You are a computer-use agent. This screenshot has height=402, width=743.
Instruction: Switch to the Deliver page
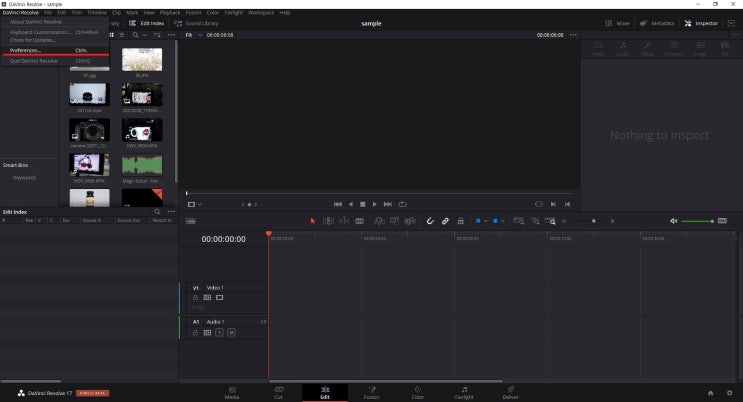point(510,393)
